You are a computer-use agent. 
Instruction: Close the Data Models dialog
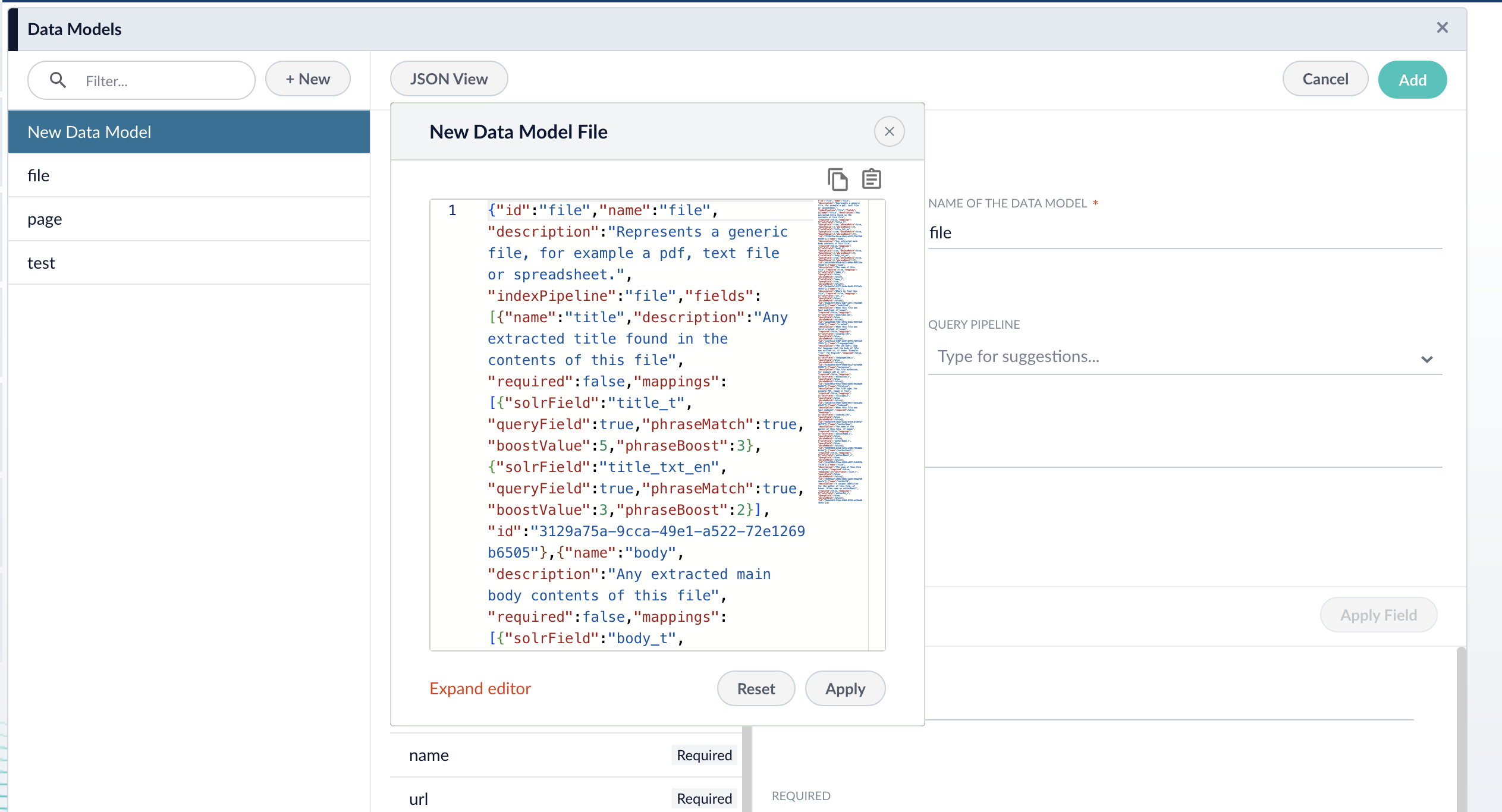pyautogui.click(x=1442, y=28)
